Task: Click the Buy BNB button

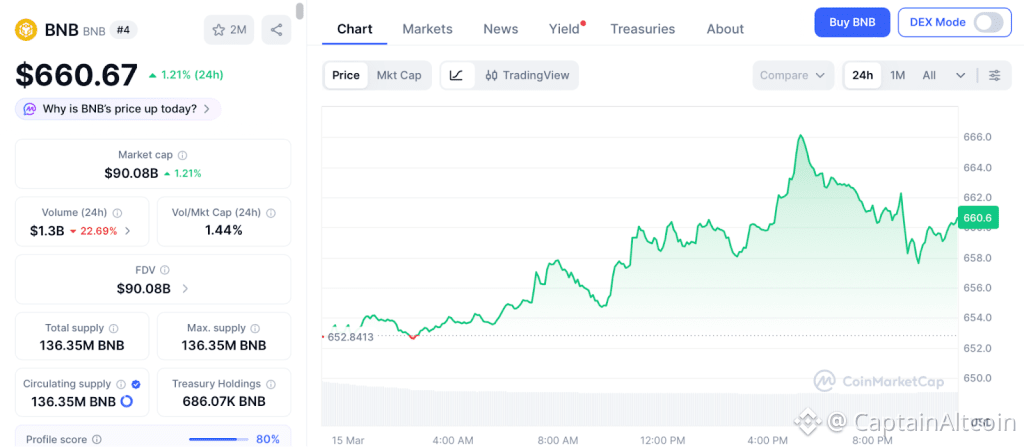Action: coord(852,22)
